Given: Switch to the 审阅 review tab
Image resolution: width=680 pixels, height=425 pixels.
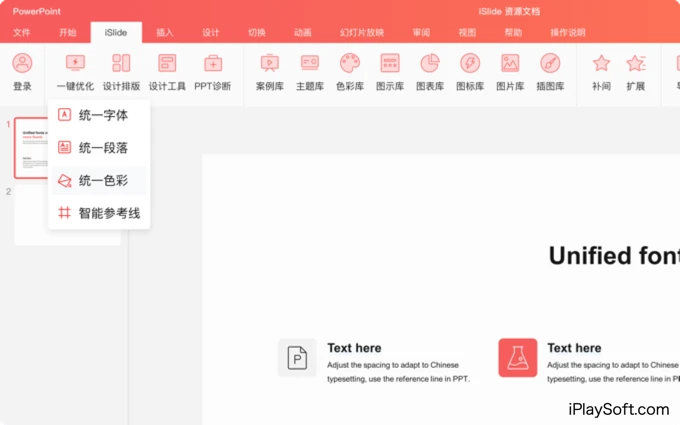Looking at the screenshot, I should click(421, 33).
